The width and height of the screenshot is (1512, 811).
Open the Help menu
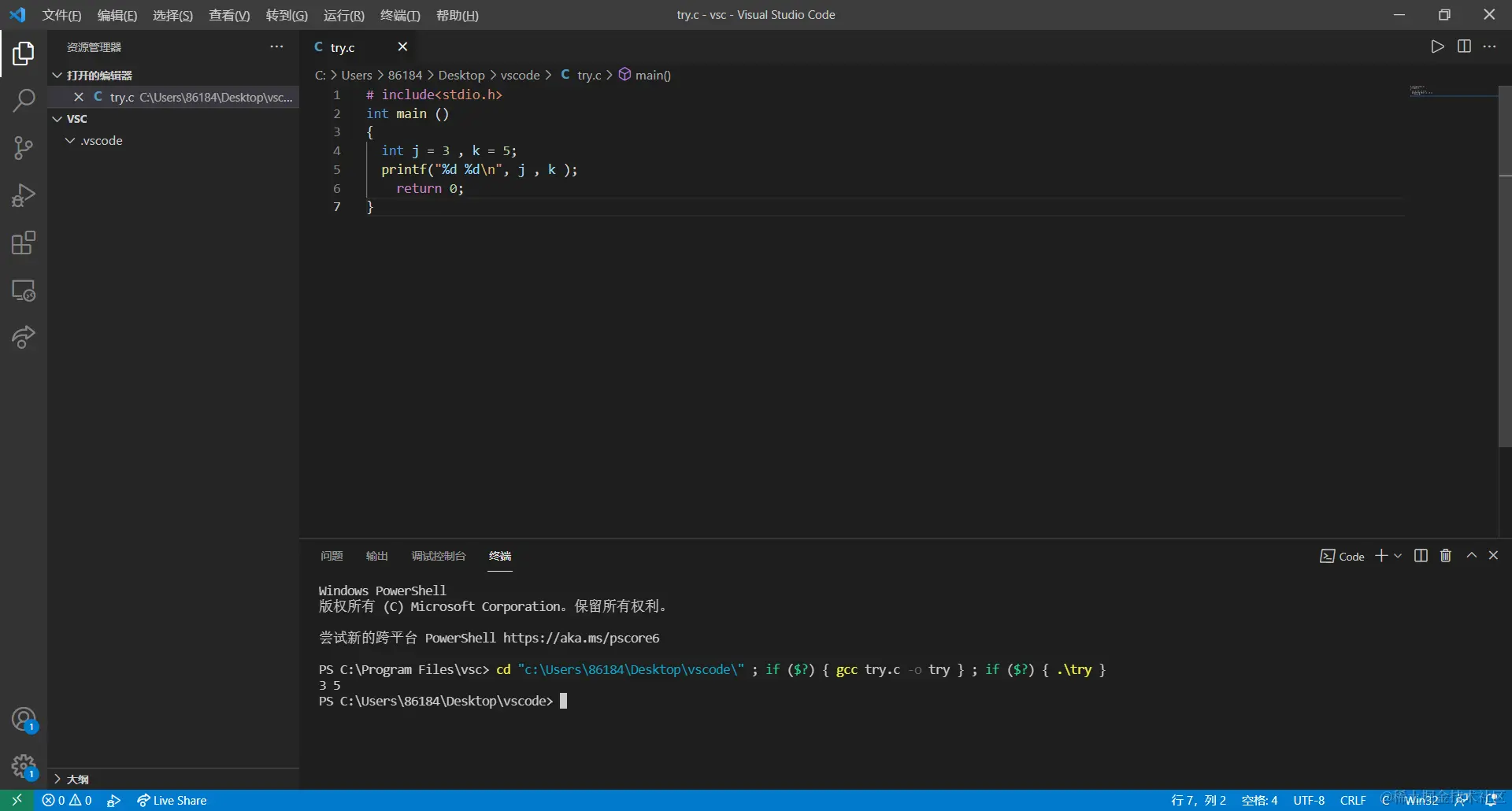click(457, 15)
